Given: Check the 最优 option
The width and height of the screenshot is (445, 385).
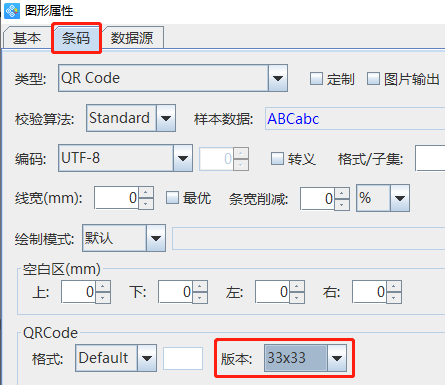Looking at the screenshot, I should point(172,198).
